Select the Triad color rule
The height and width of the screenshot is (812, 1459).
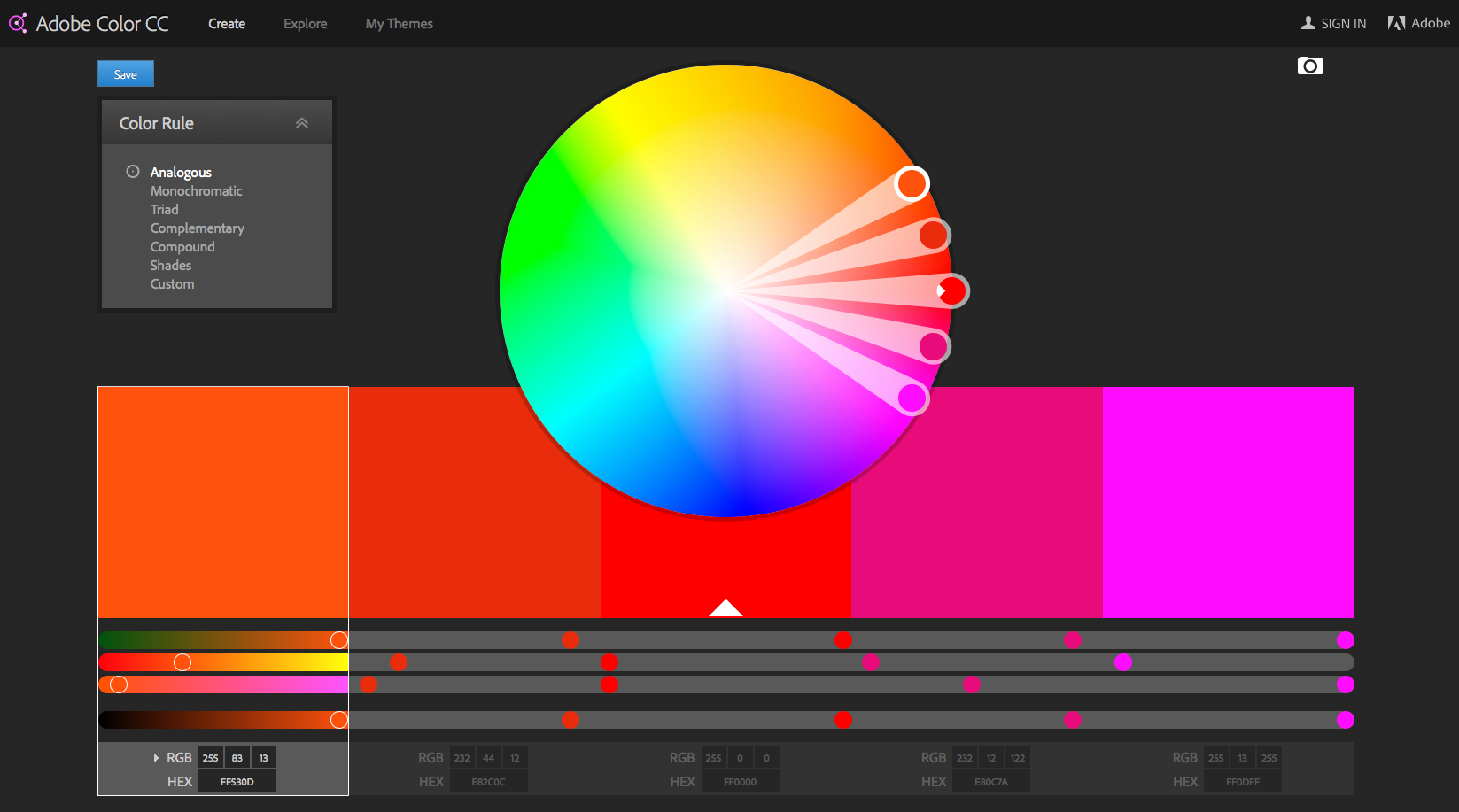pos(165,209)
